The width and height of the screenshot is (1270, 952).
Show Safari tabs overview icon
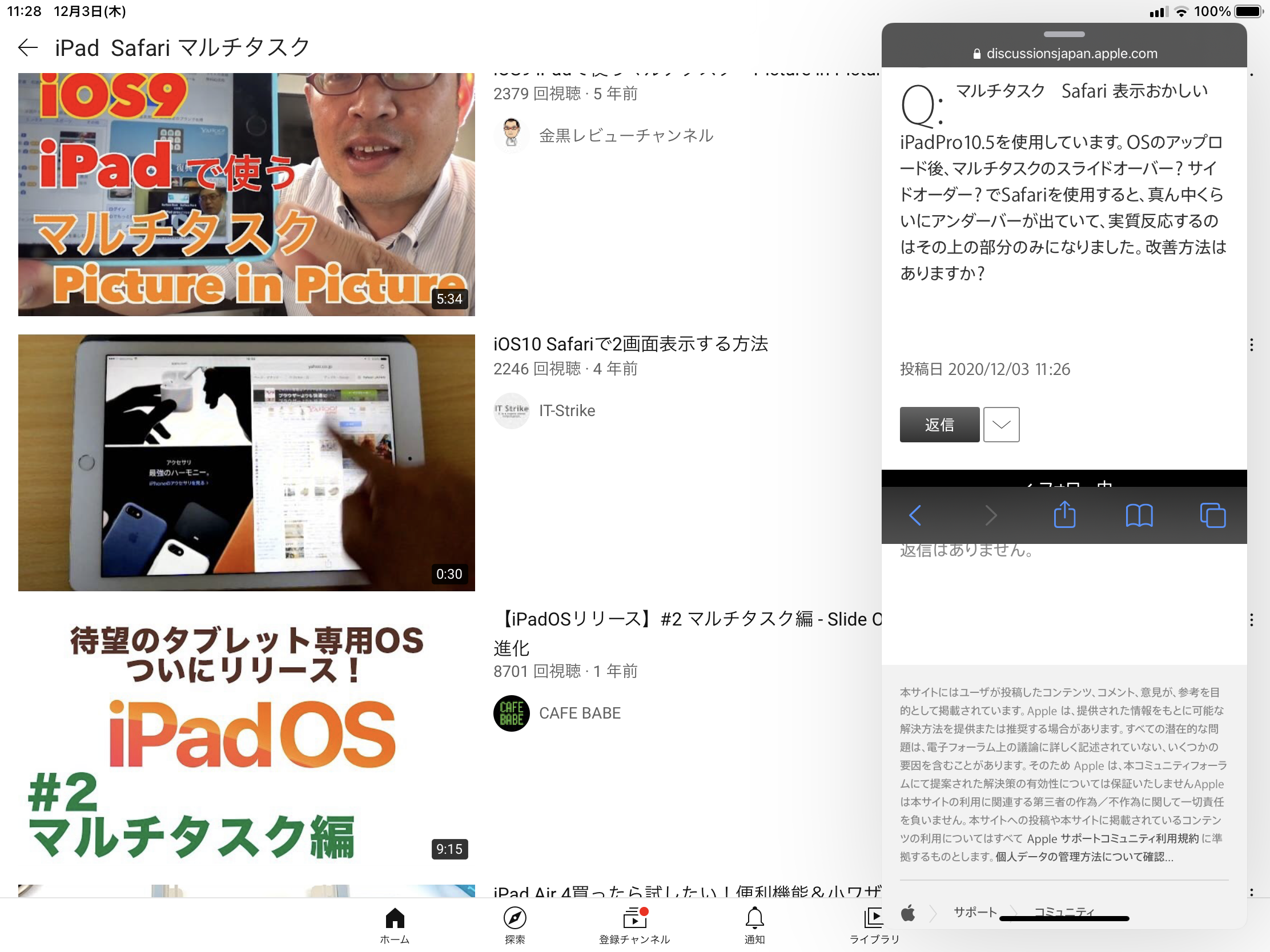click(1212, 515)
